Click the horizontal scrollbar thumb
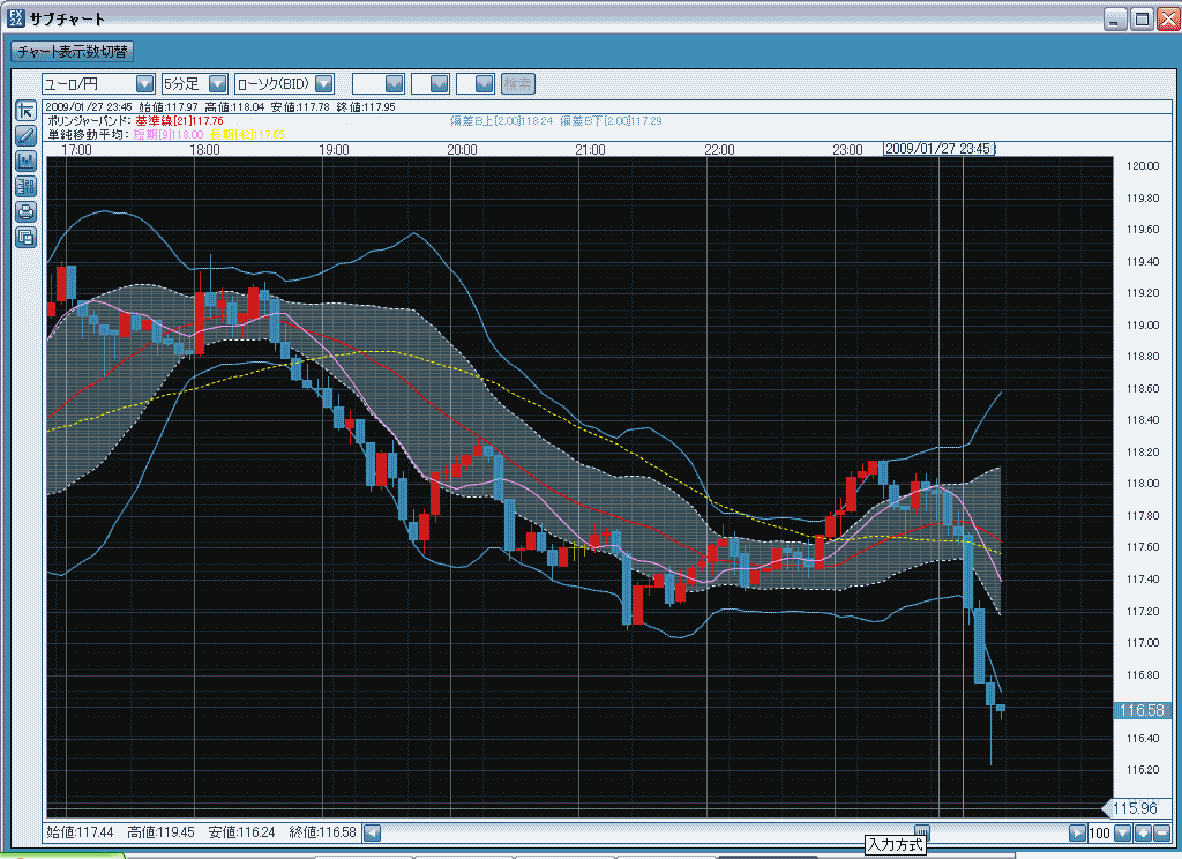The image size is (1182, 859). coord(922,831)
